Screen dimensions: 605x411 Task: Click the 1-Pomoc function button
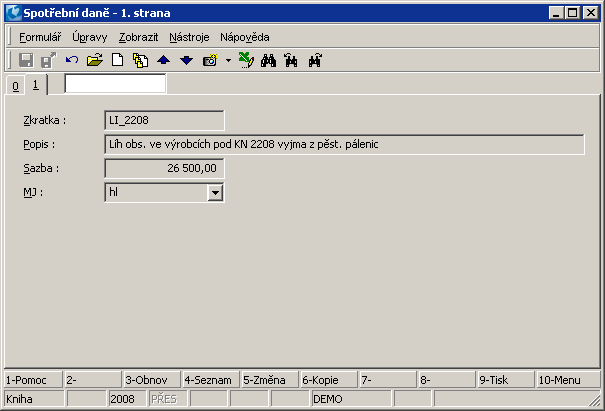[x=33, y=380]
